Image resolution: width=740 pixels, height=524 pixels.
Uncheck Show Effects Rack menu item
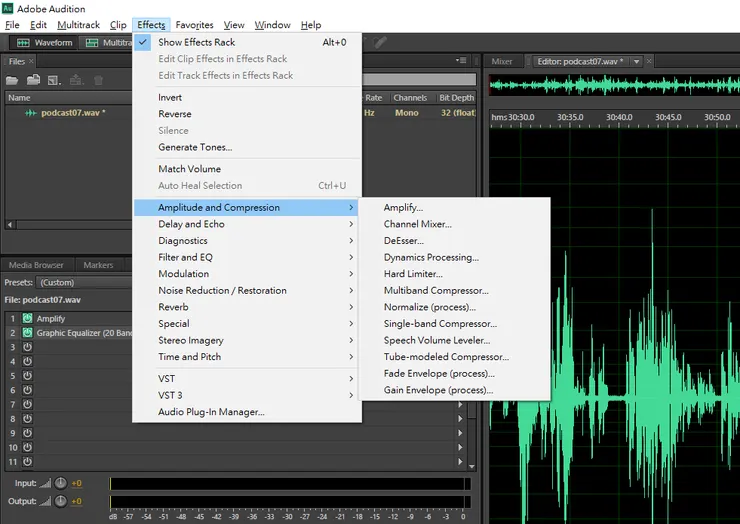point(196,42)
